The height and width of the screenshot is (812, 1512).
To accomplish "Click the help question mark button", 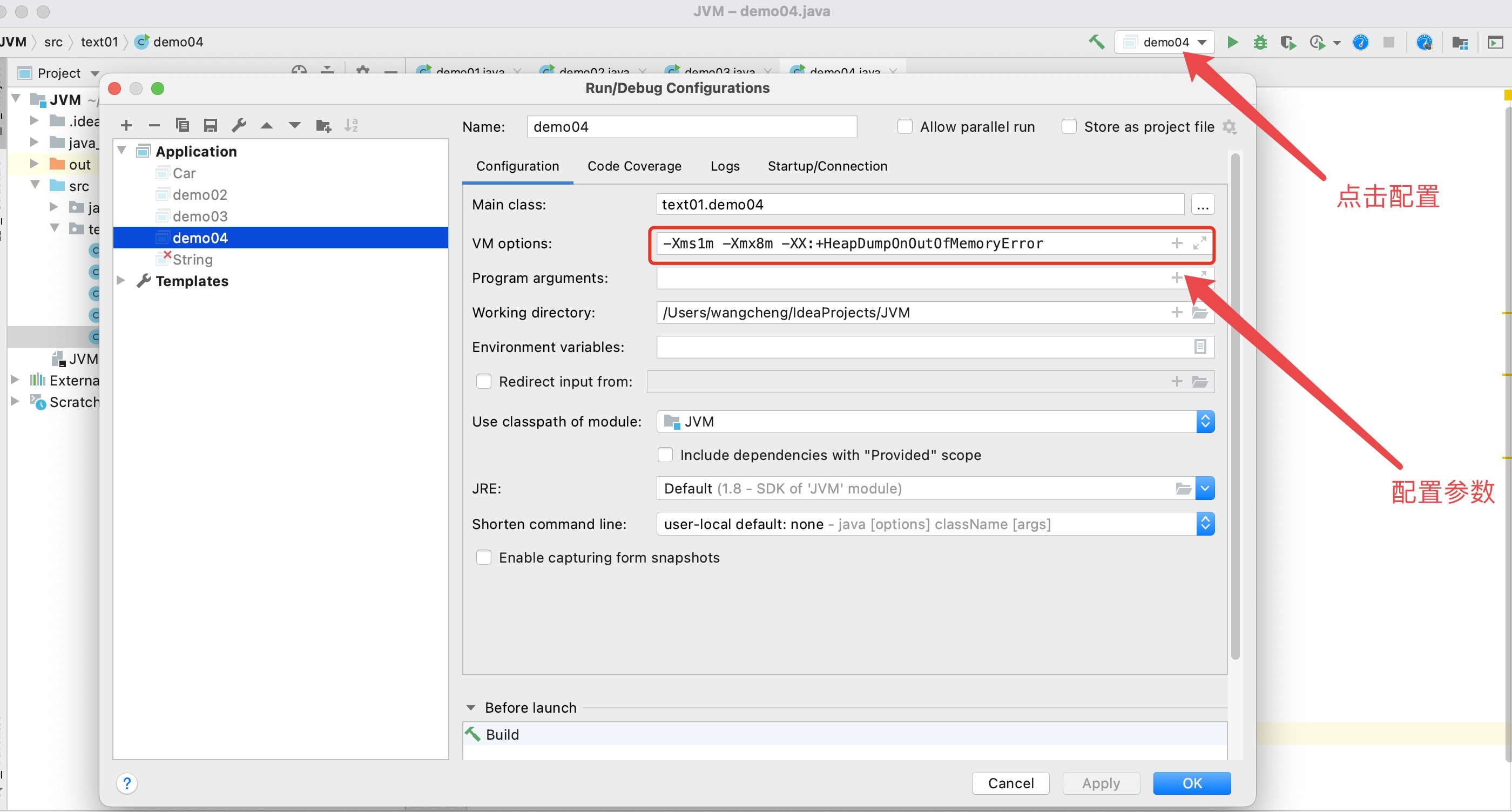I will pos(127,783).
